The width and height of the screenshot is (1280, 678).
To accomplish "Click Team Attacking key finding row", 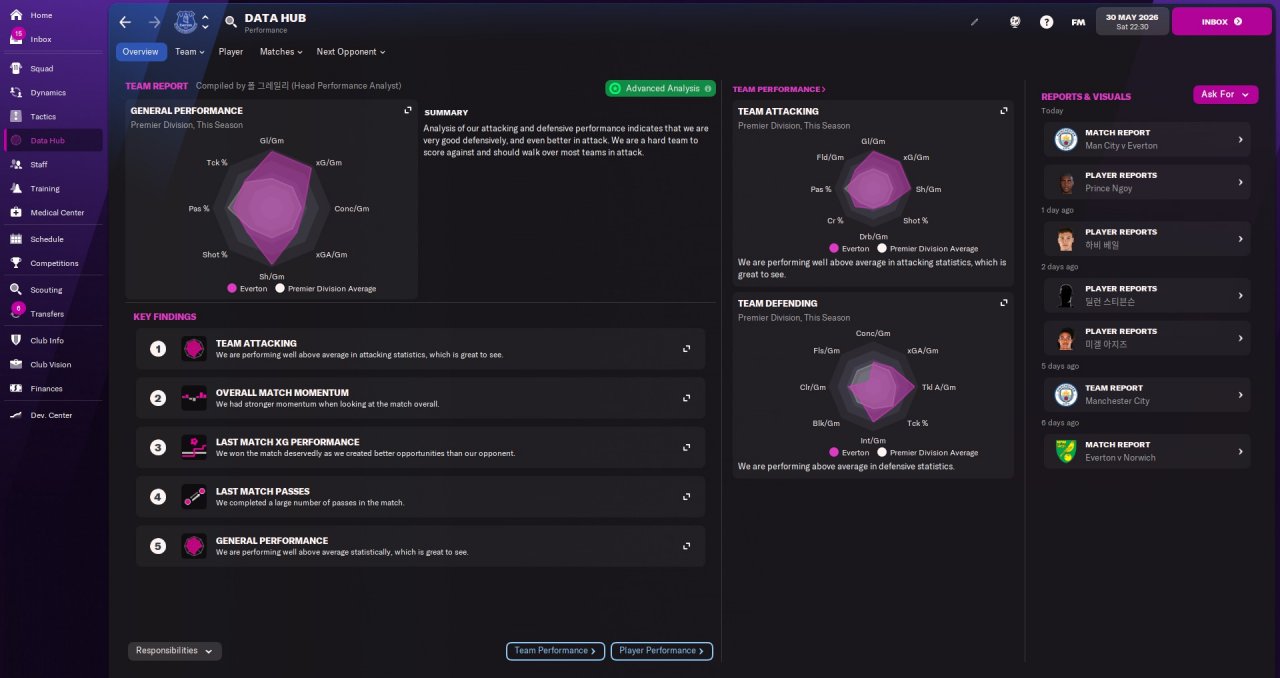I will [x=421, y=348].
